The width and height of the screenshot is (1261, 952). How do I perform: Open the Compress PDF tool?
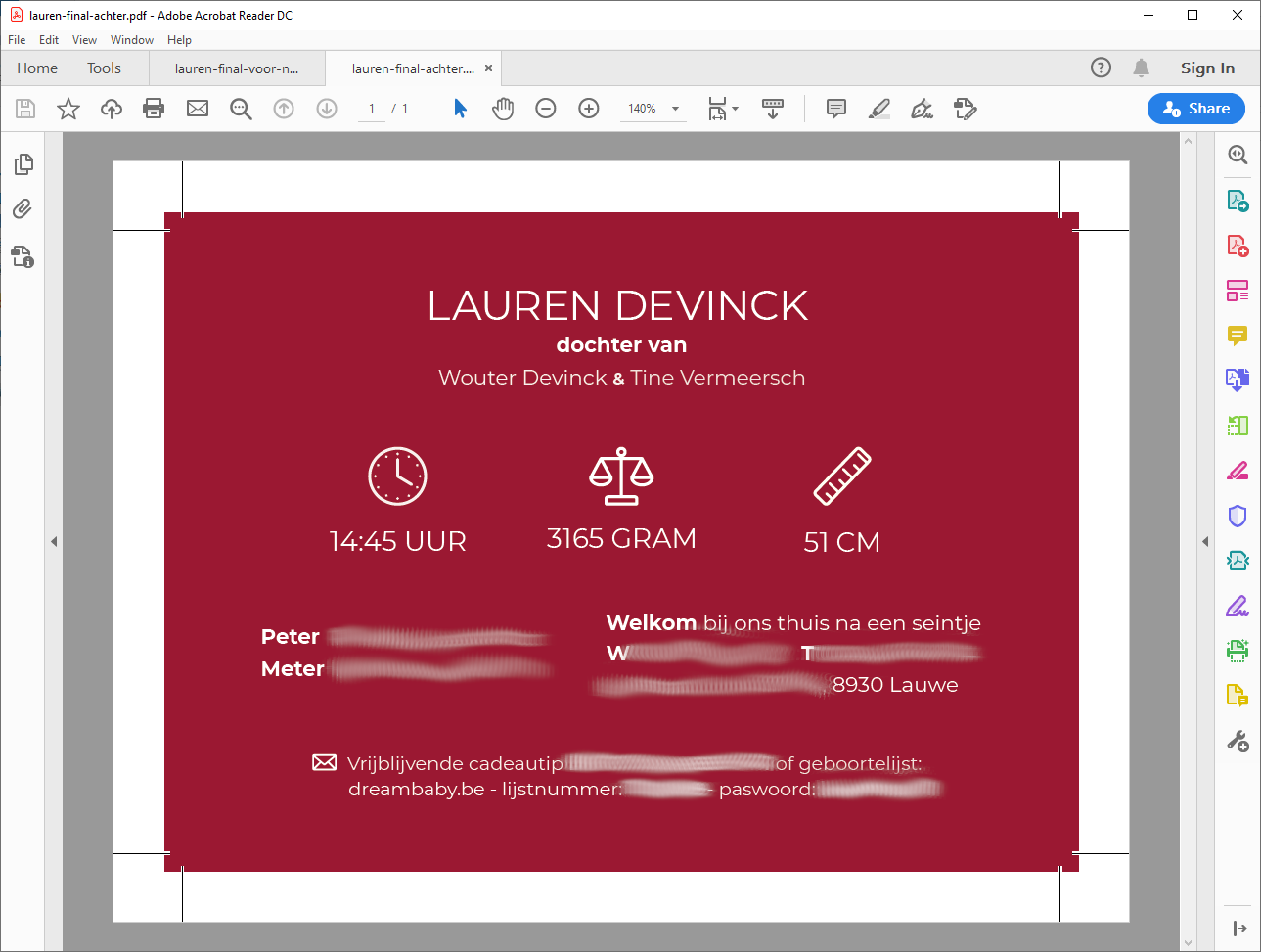click(x=1238, y=561)
